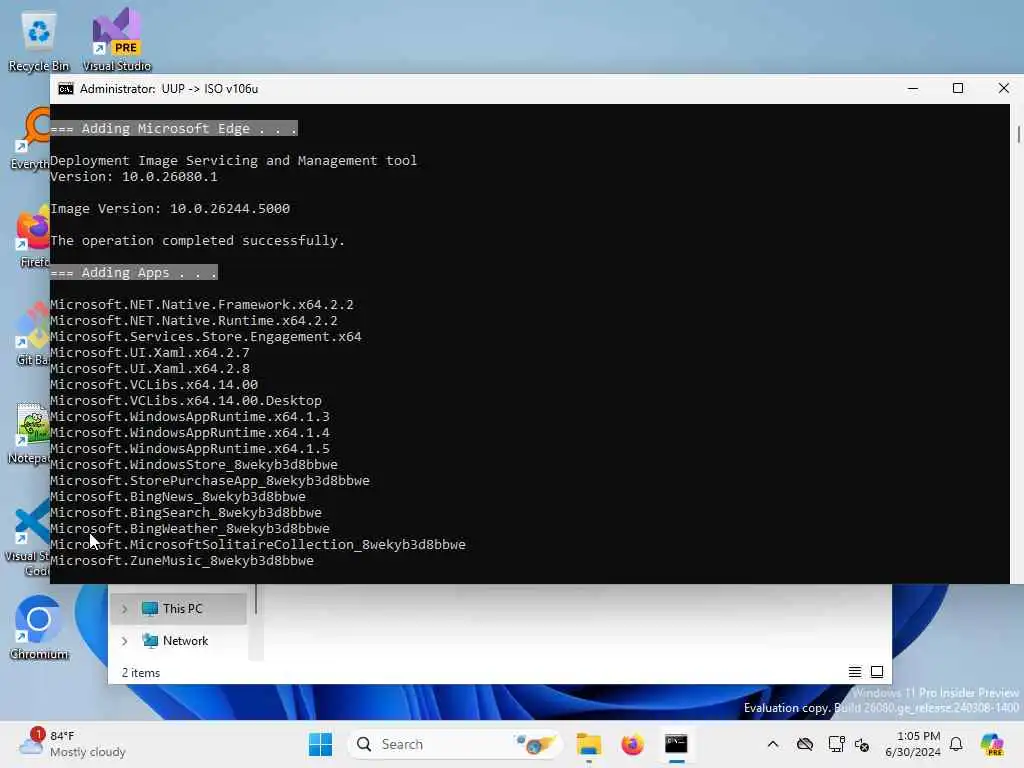Open the Visual Studio Preview desktop shortcut
Viewport: 1024px width, 768px height.
(x=117, y=40)
